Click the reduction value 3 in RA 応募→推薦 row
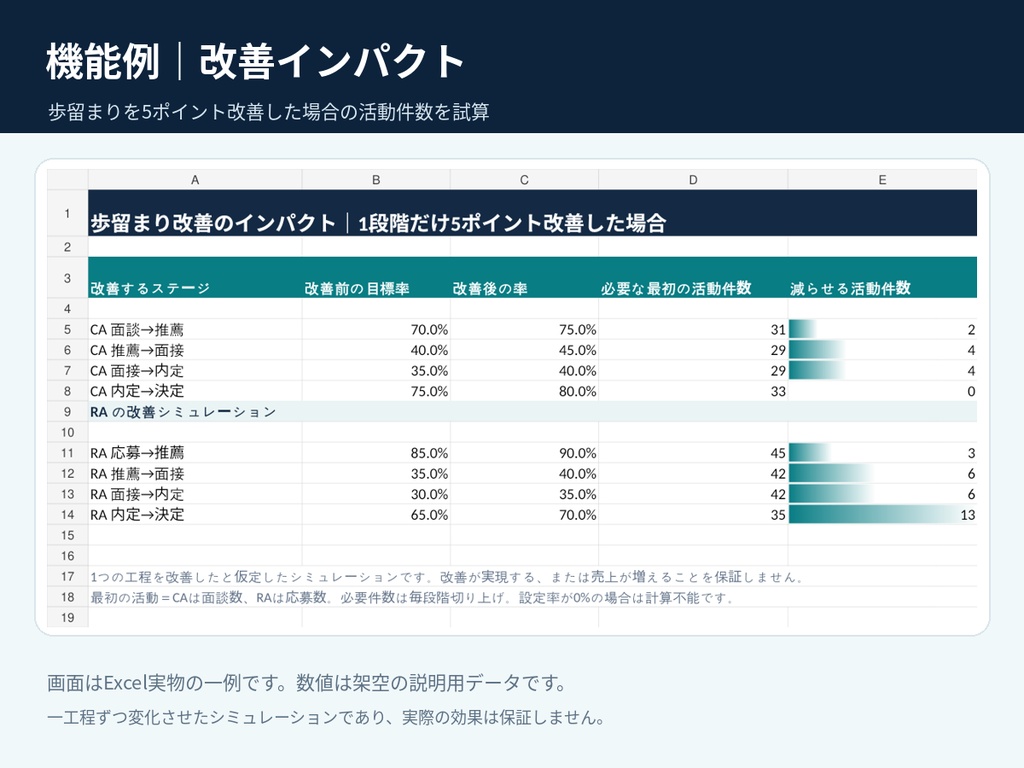This screenshot has width=1024, height=768. 882,453
